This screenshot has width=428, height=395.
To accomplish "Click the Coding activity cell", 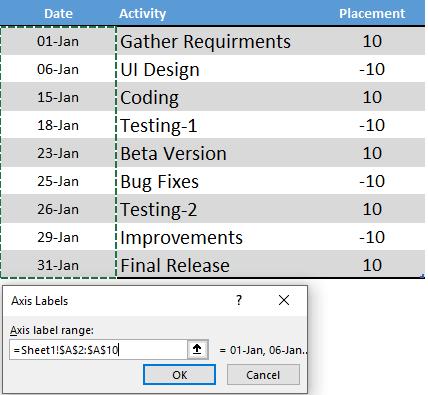I will 218,97.
